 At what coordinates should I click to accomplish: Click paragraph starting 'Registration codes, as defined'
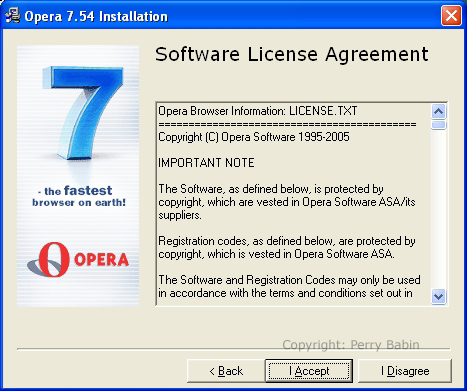[x=287, y=248]
